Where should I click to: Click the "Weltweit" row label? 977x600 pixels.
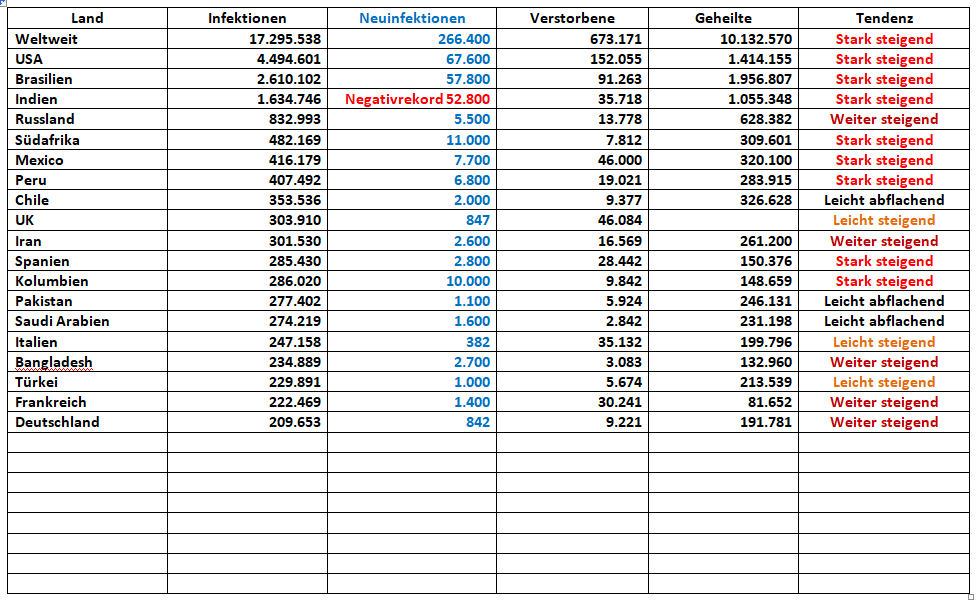47,39
